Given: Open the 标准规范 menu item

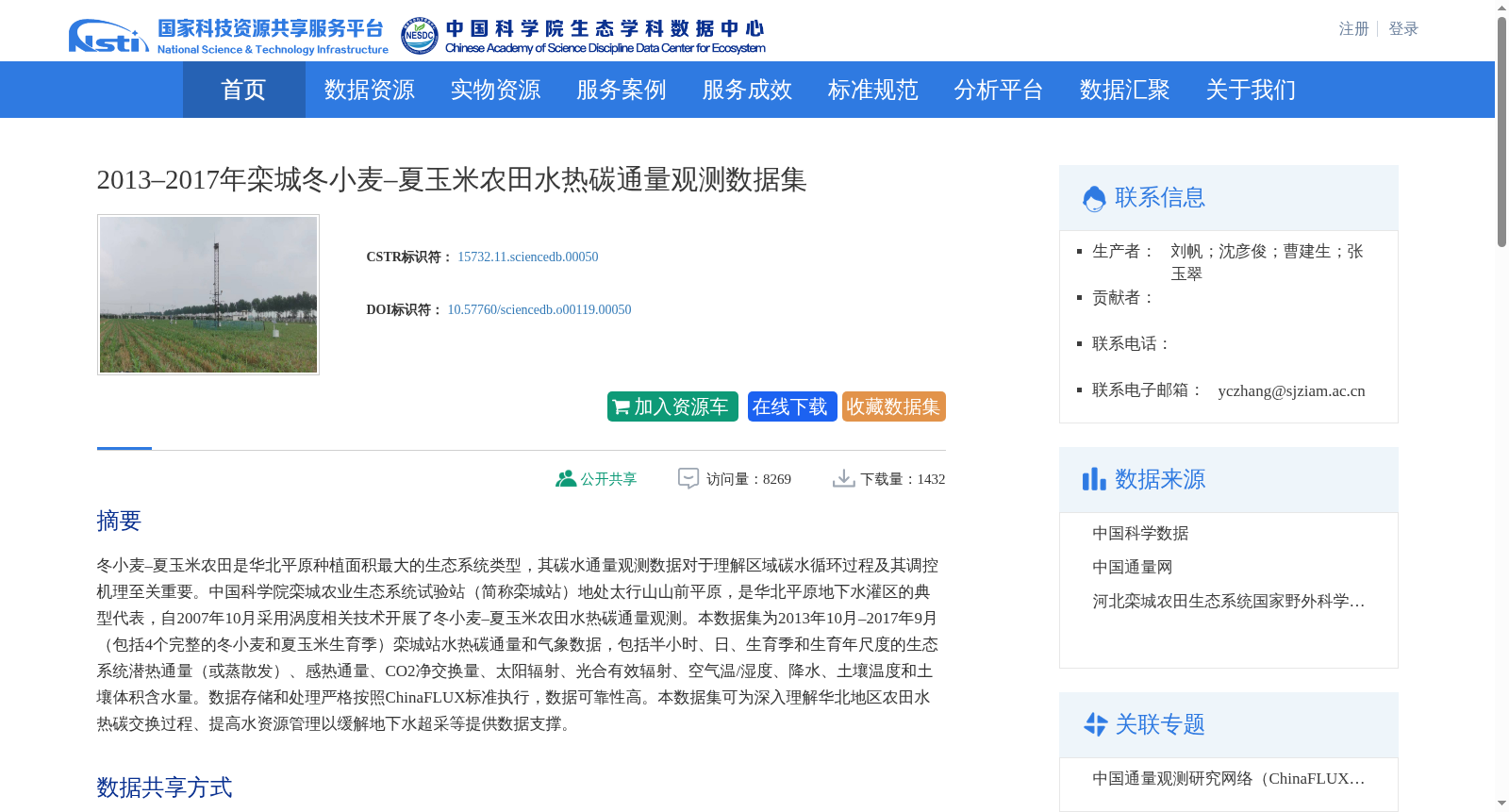Looking at the screenshot, I should pos(873,90).
